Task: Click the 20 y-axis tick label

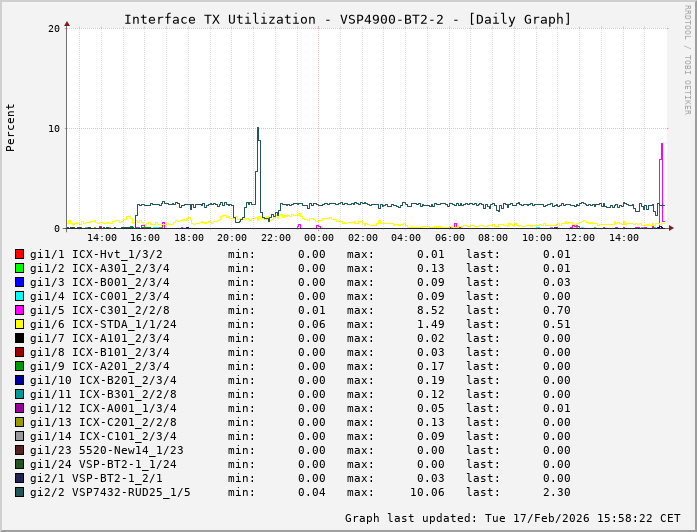Action: (54, 29)
